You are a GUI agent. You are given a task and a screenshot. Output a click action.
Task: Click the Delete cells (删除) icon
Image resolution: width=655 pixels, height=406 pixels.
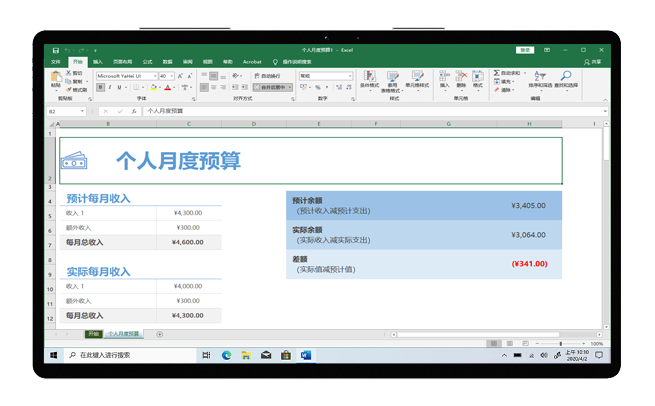coord(461,78)
